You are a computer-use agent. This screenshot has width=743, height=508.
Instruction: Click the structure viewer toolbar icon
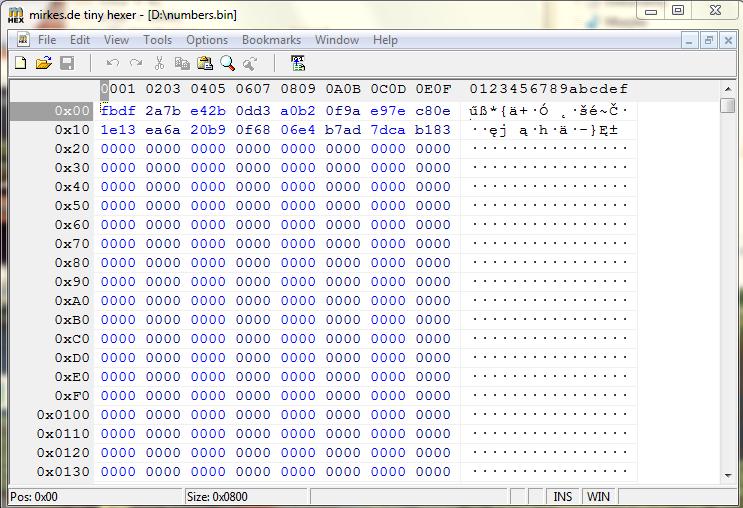click(298, 63)
